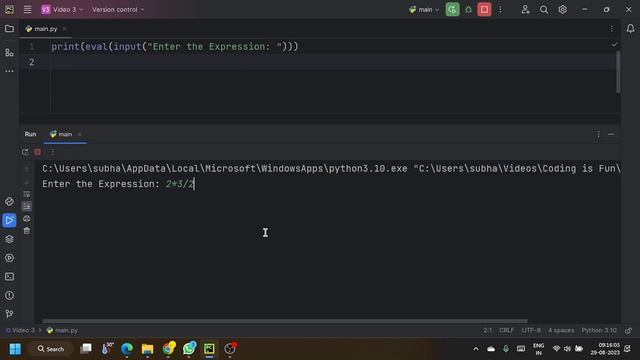Open editor tabs options menu
This screenshot has height=360, width=640.
(x=612, y=29)
